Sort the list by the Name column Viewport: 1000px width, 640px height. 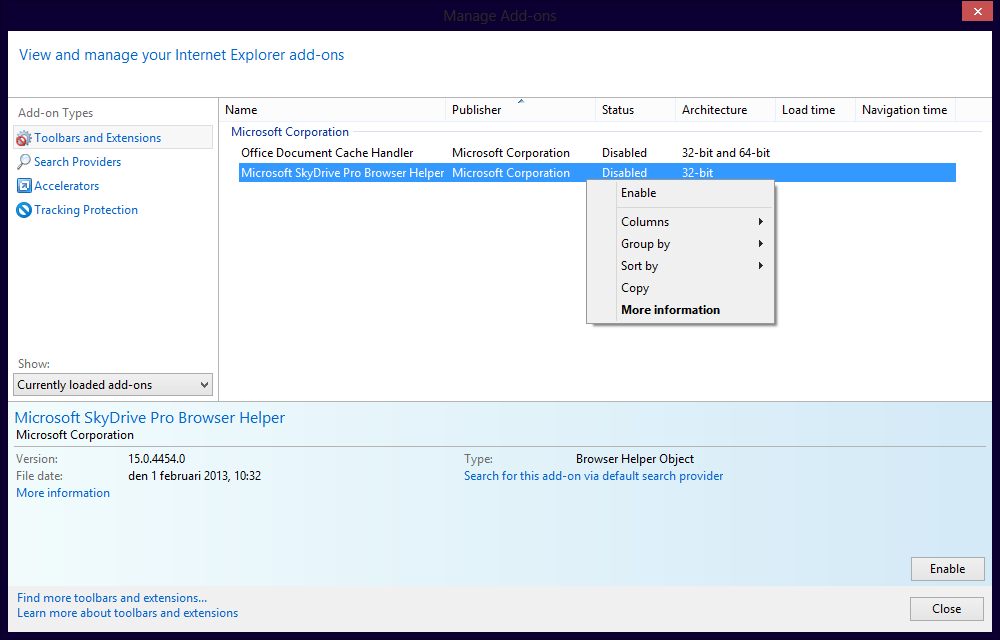point(332,110)
